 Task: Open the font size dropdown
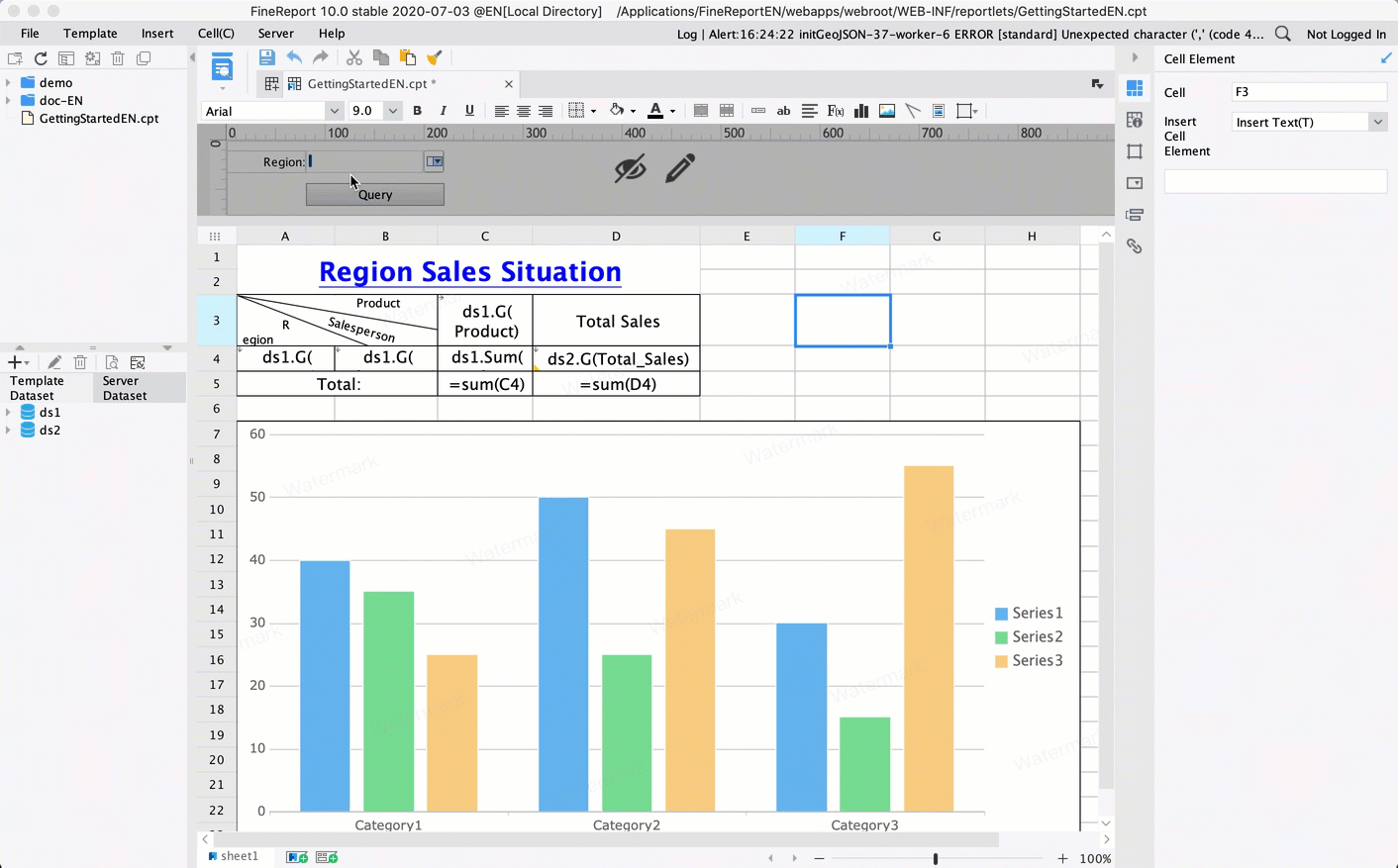pyautogui.click(x=392, y=110)
